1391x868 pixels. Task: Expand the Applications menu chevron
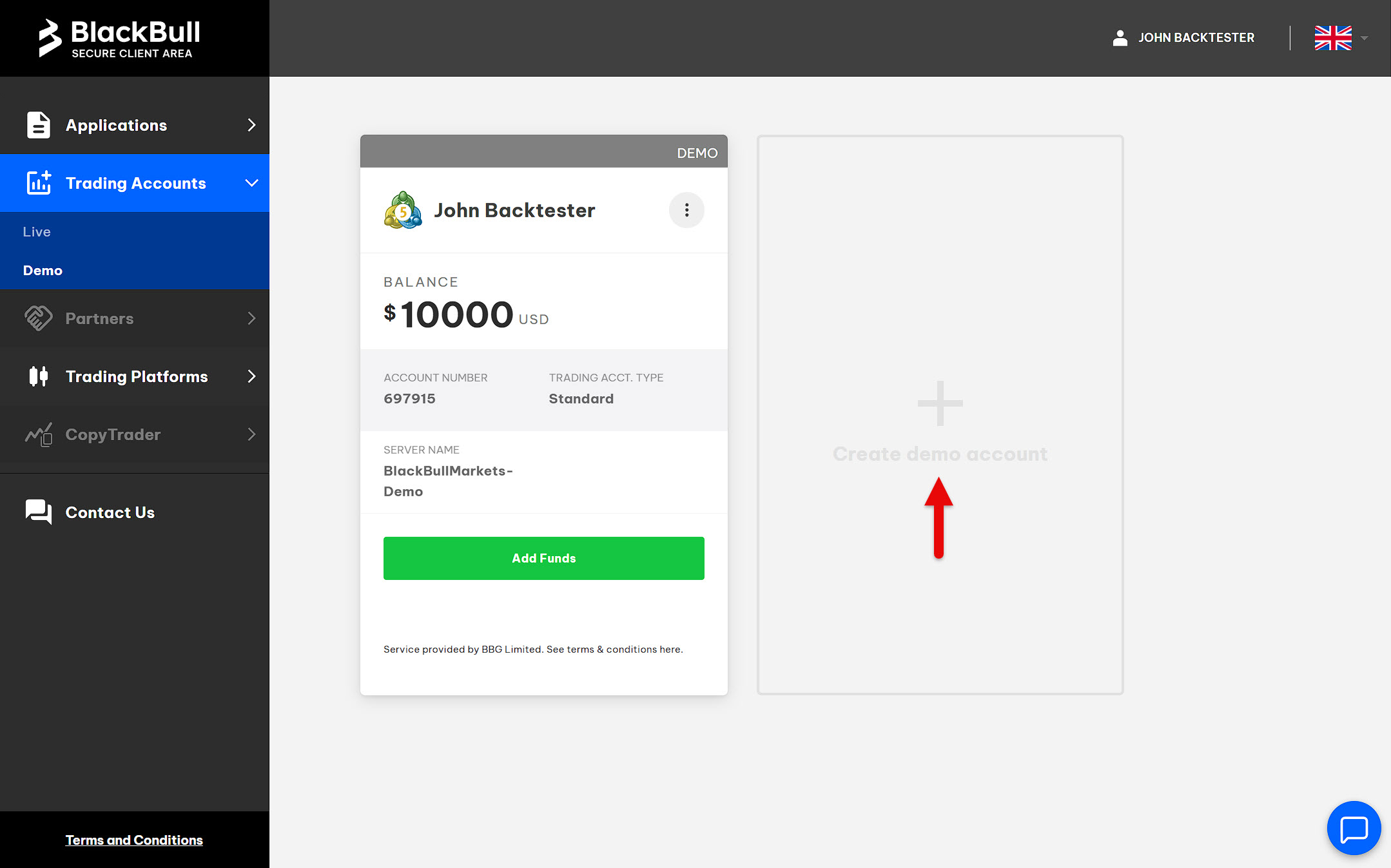click(251, 125)
